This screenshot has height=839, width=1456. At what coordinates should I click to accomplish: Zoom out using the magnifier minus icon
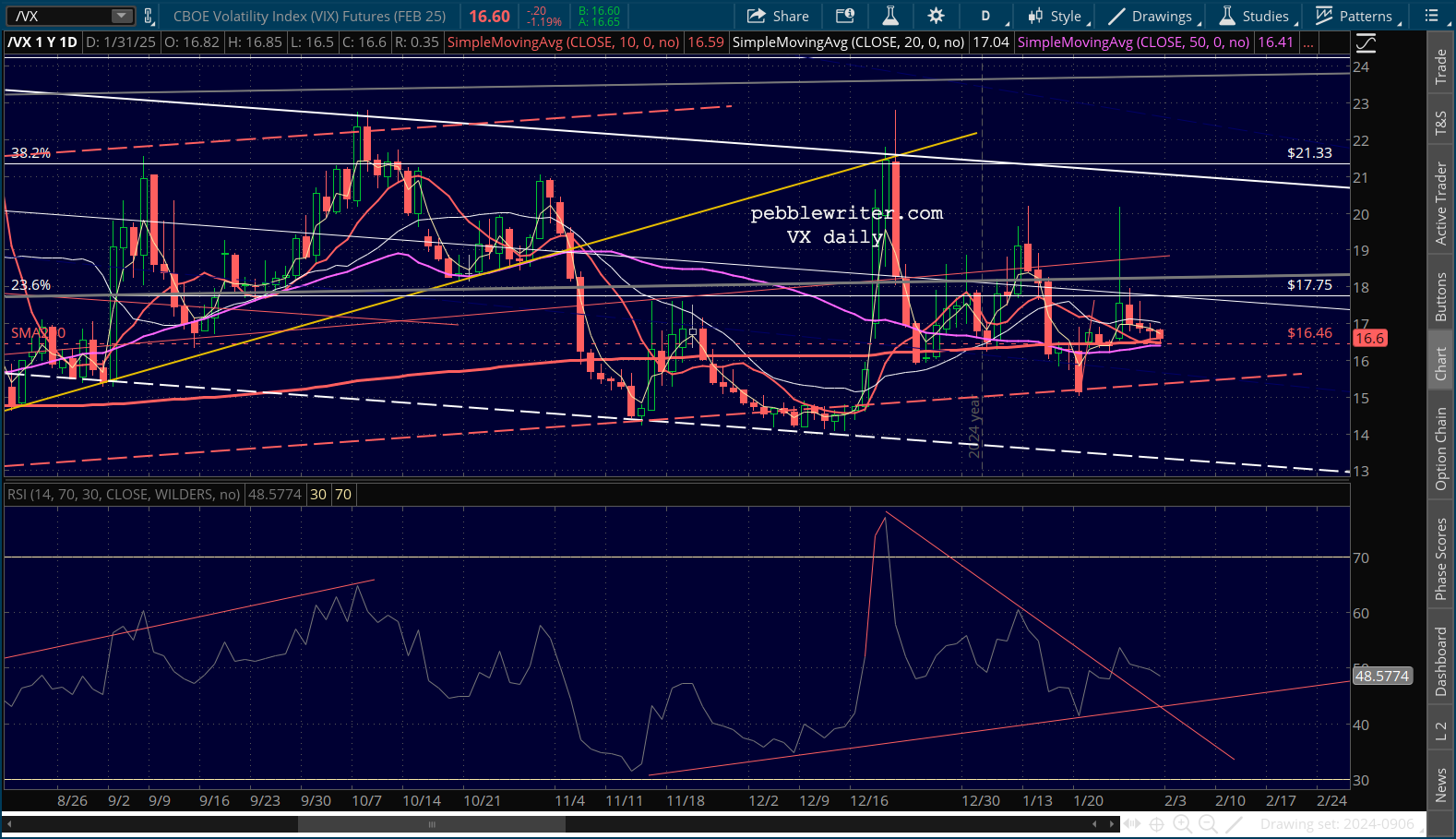click(x=1208, y=823)
